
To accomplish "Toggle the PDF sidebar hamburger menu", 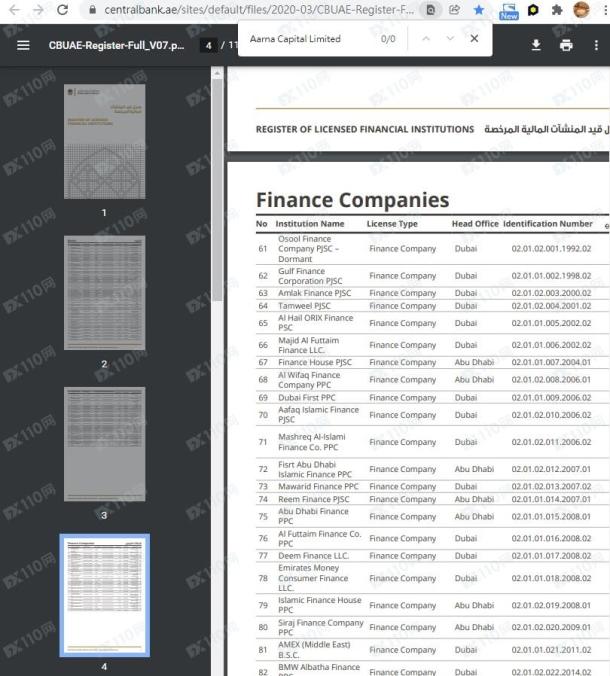I will pos(23,45).
